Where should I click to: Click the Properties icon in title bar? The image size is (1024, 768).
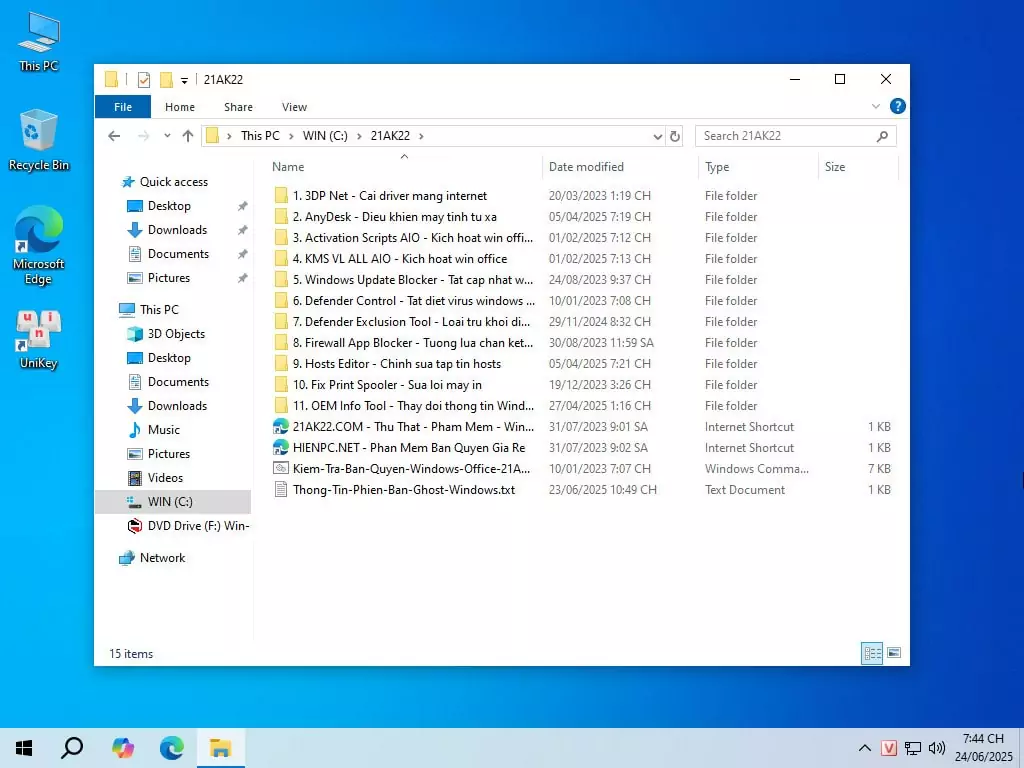pyautogui.click(x=144, y=80)
